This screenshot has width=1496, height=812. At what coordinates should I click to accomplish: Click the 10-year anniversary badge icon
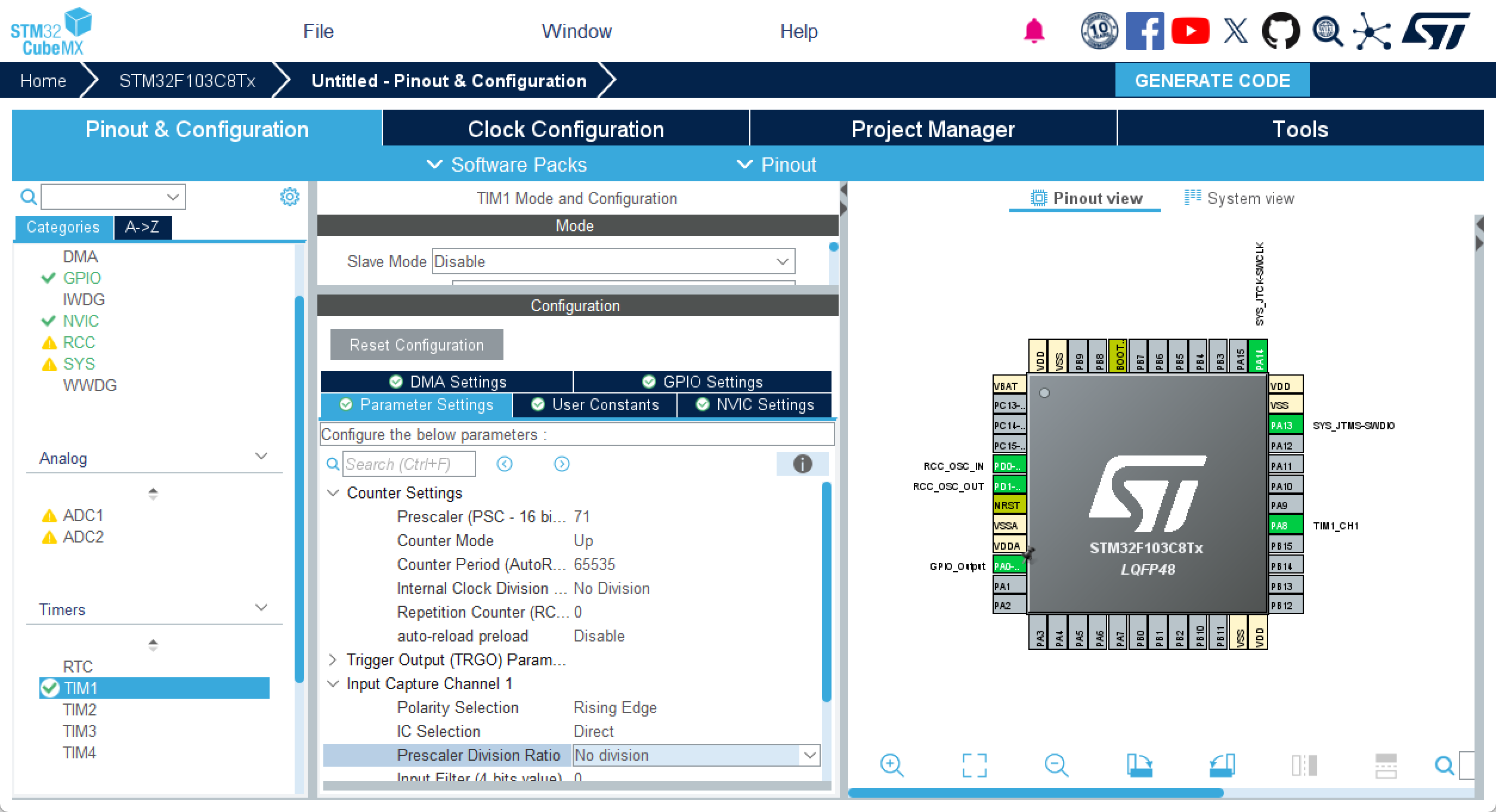[x=1099, y=30]
